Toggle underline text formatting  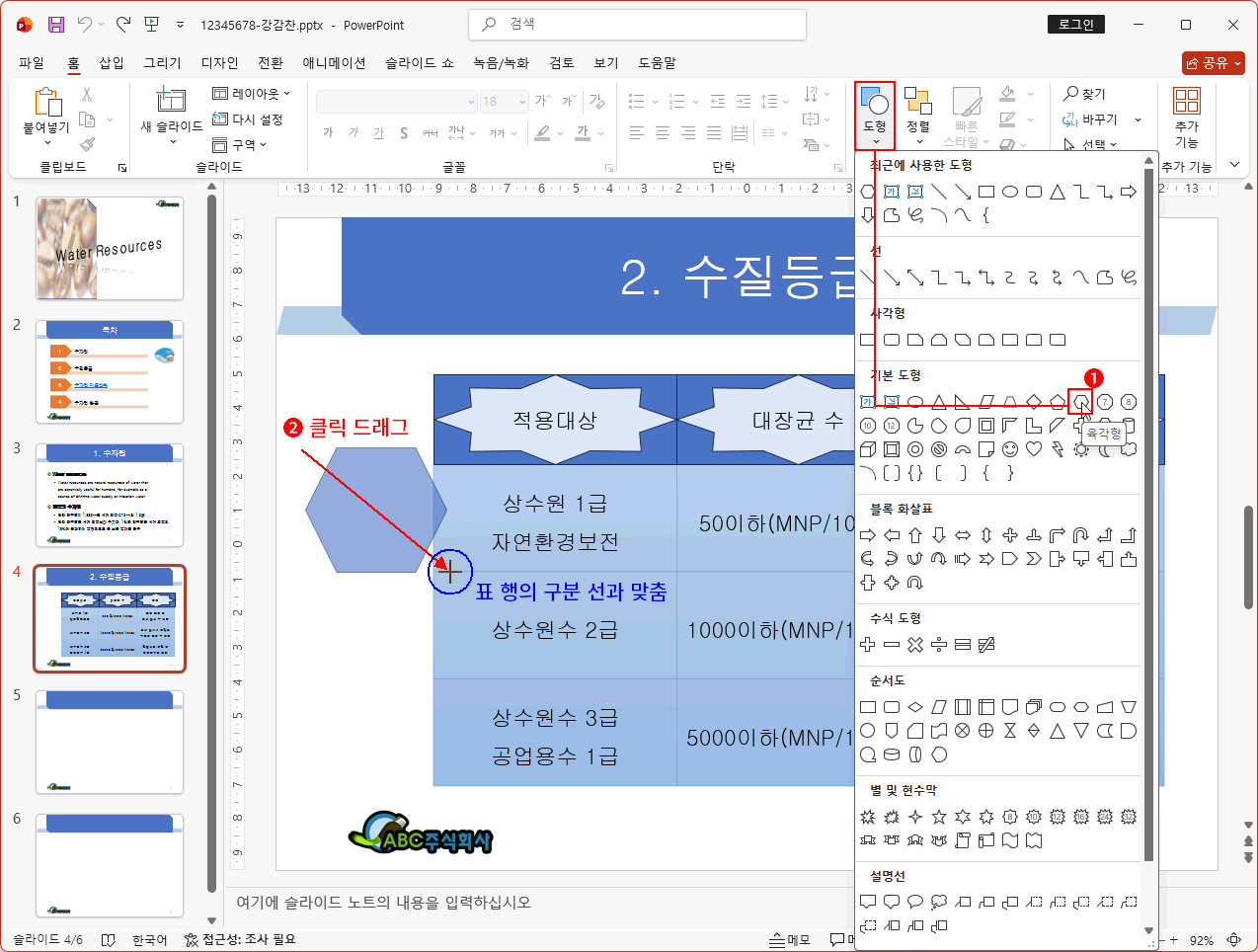click(x=378, y=132)
